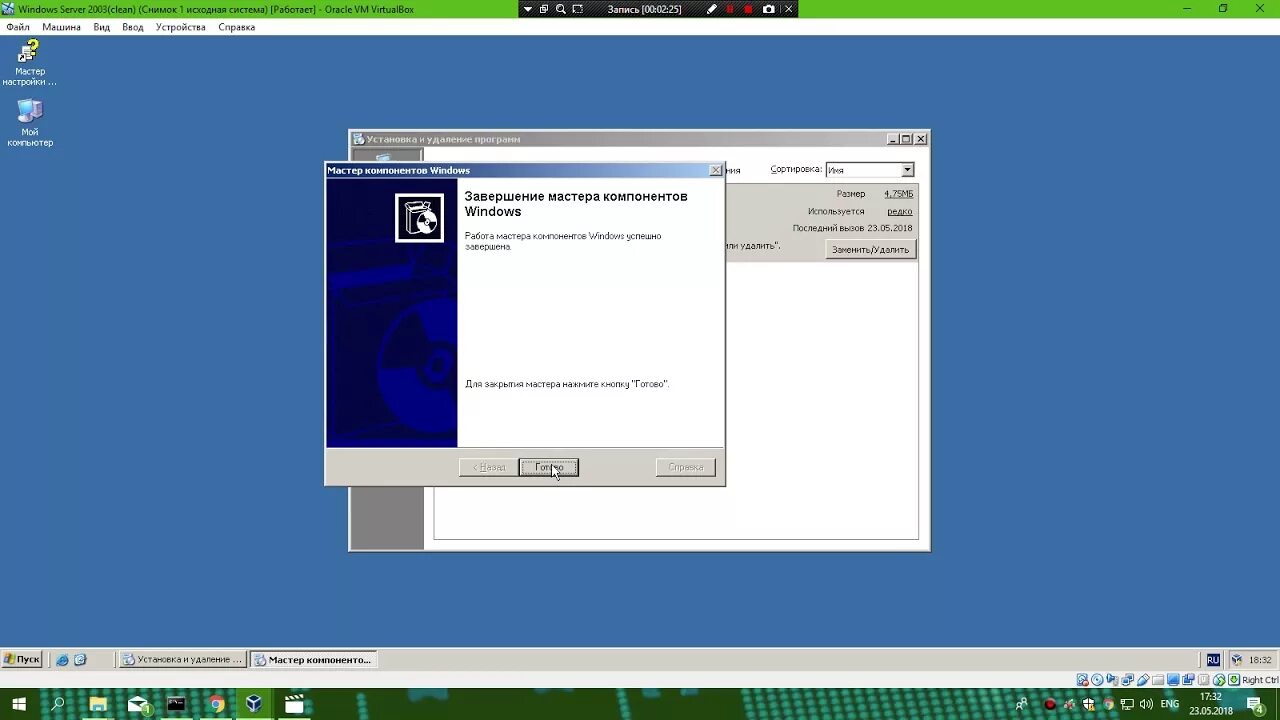Click the recorder region selection icon

578,9
